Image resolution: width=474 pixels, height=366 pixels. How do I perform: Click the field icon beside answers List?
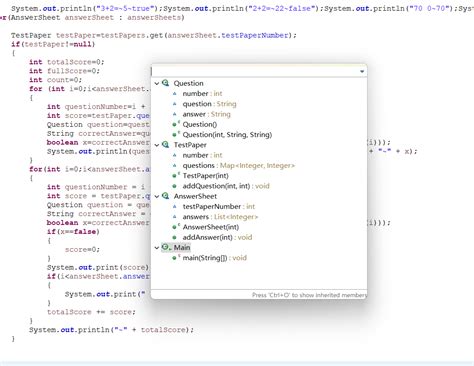click(174, 217)
